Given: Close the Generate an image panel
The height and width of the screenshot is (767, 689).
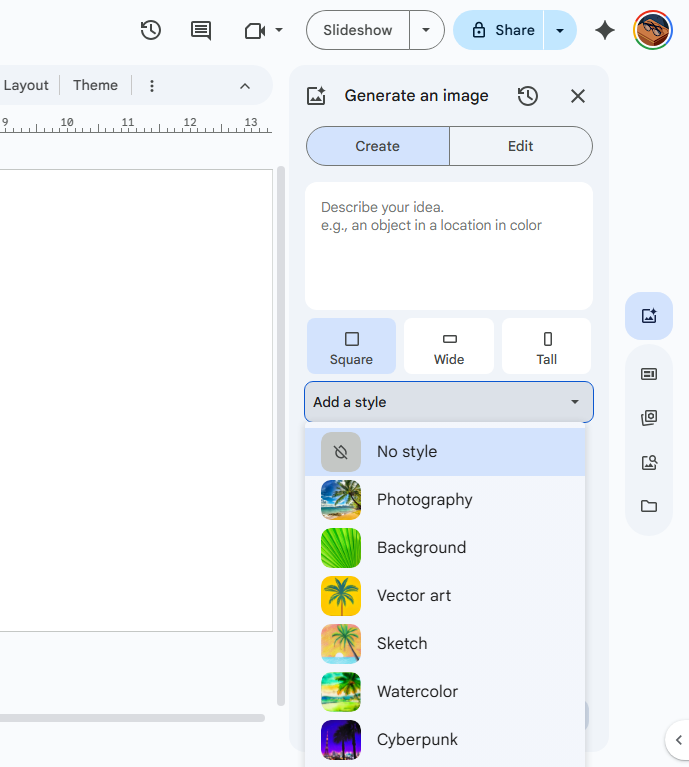Looking at the screenshot, I should coord(578,96).
